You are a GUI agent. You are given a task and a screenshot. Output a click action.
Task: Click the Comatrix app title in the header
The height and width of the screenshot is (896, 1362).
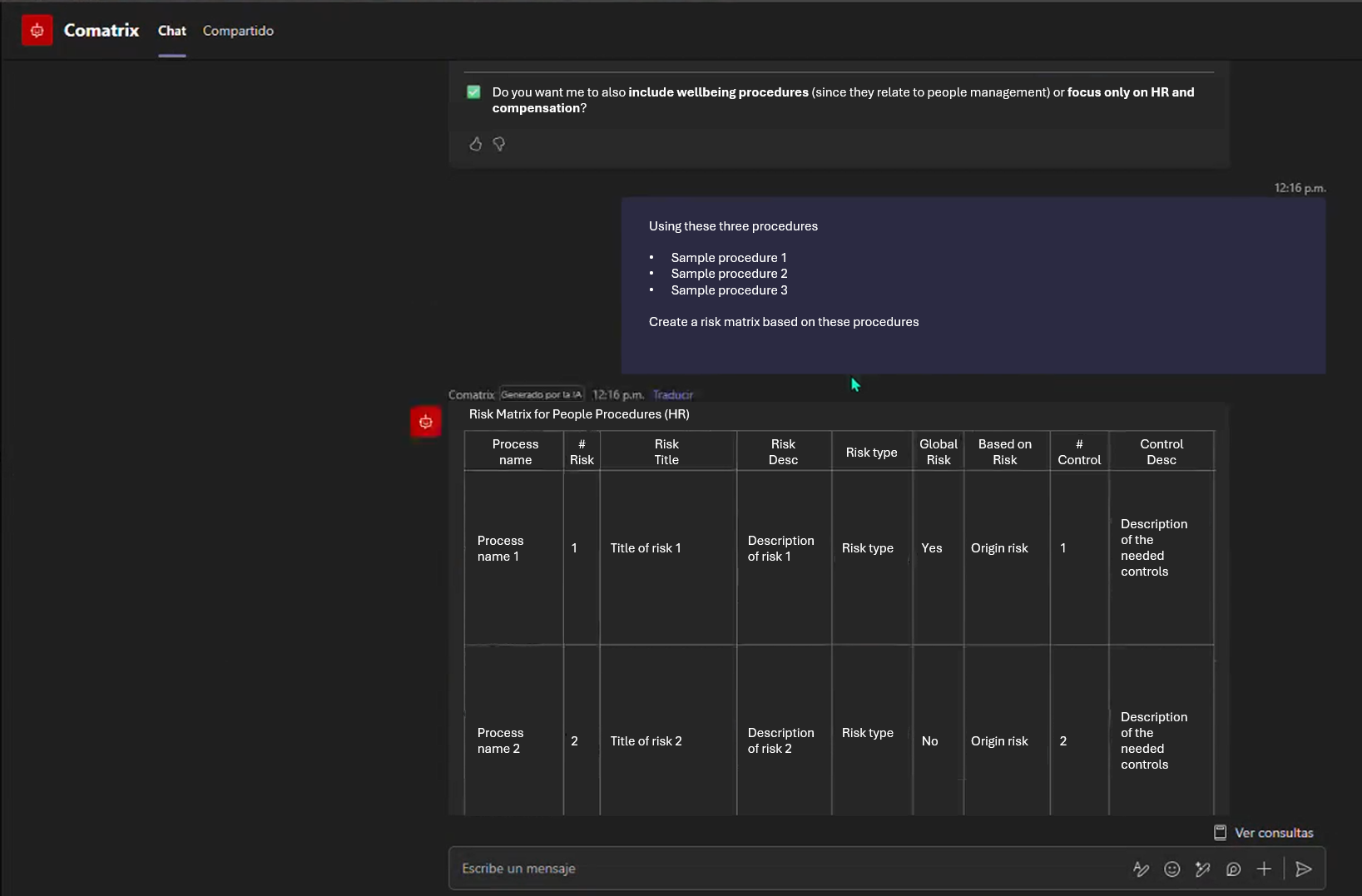pos(102,31)
